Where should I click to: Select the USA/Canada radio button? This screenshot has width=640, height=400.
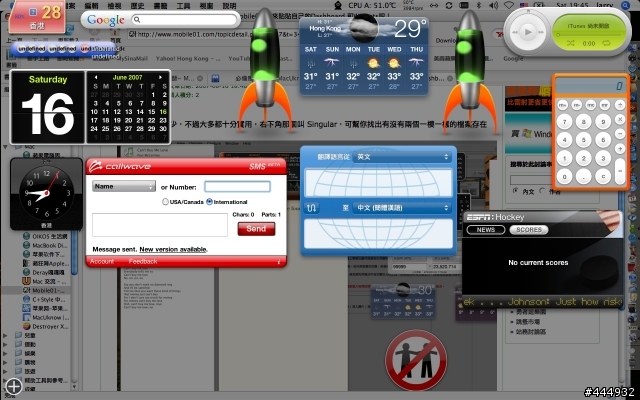(165, 202)
